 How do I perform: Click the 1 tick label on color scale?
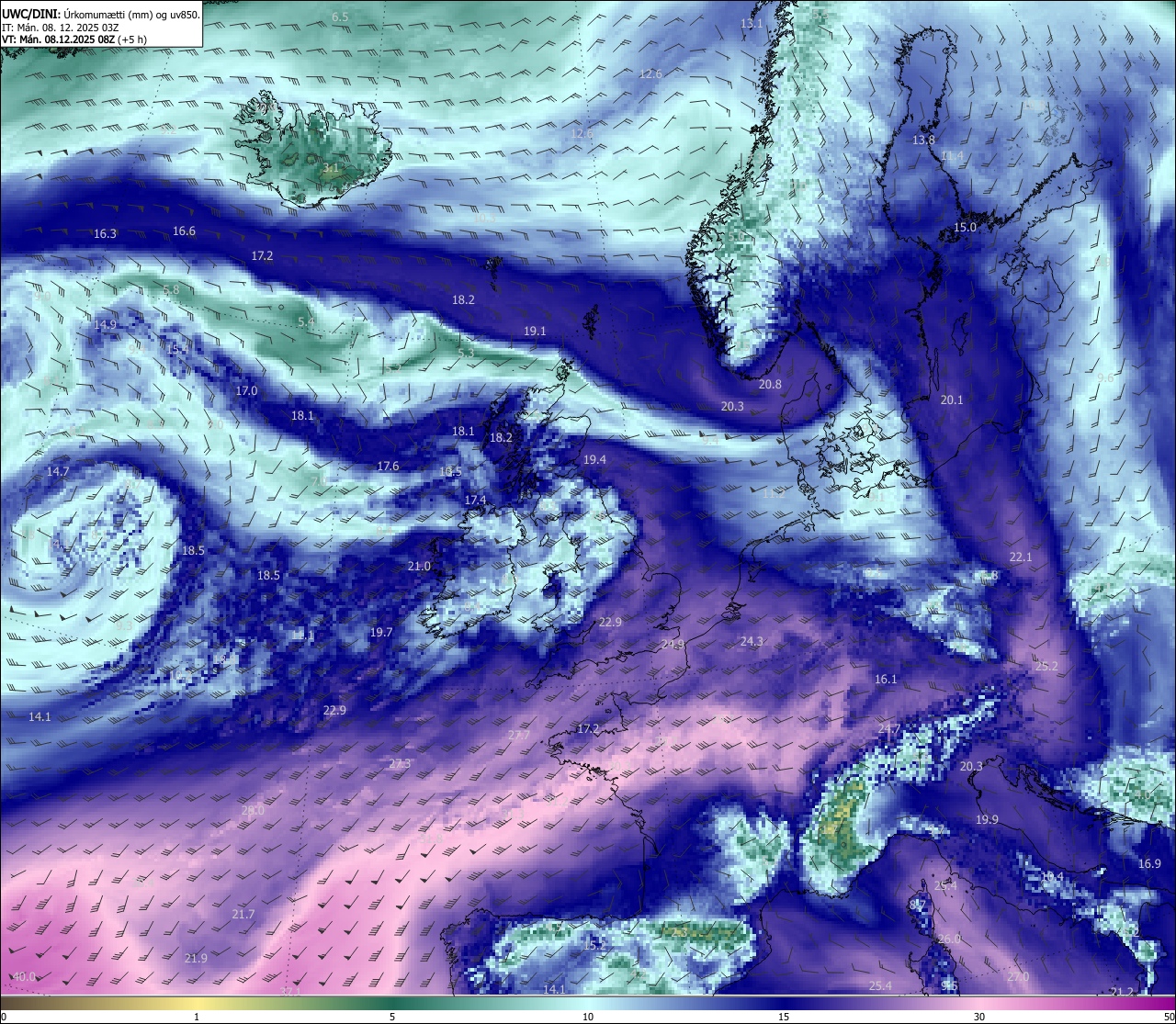(197, 1017)
